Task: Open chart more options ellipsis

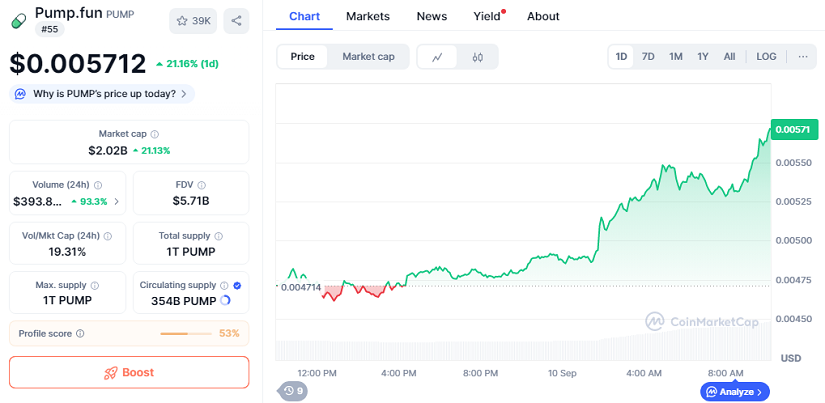Action: [x=803, y=57]
